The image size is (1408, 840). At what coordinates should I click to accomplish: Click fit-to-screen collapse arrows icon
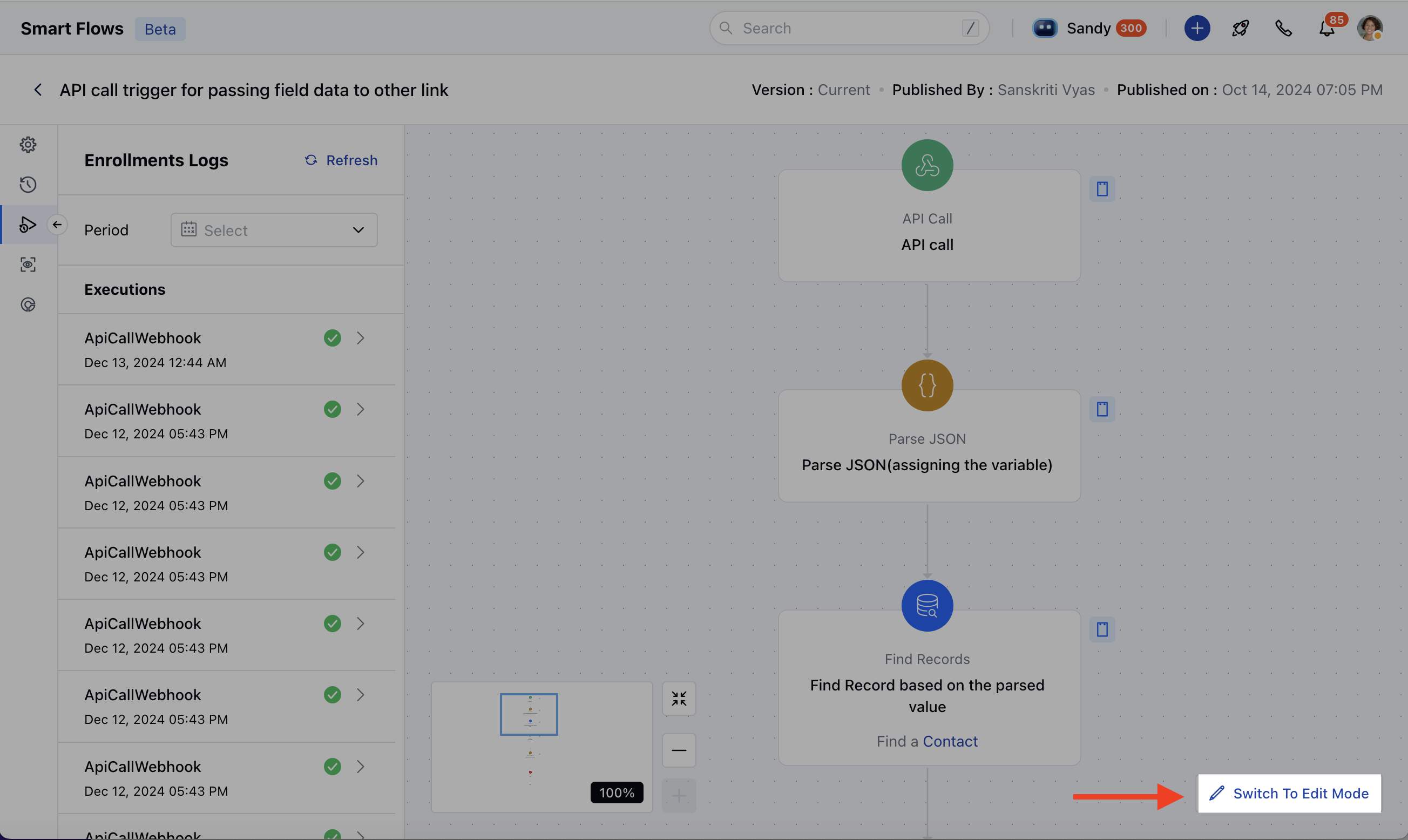pos(679,699)
